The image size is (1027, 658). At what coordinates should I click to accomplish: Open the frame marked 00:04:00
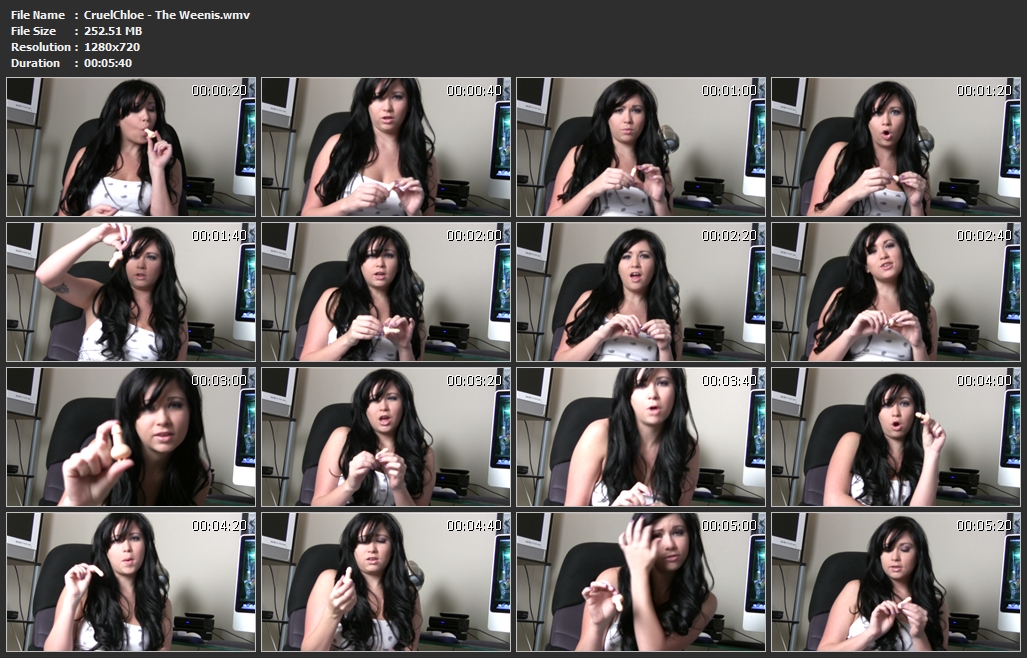(896, 437)
